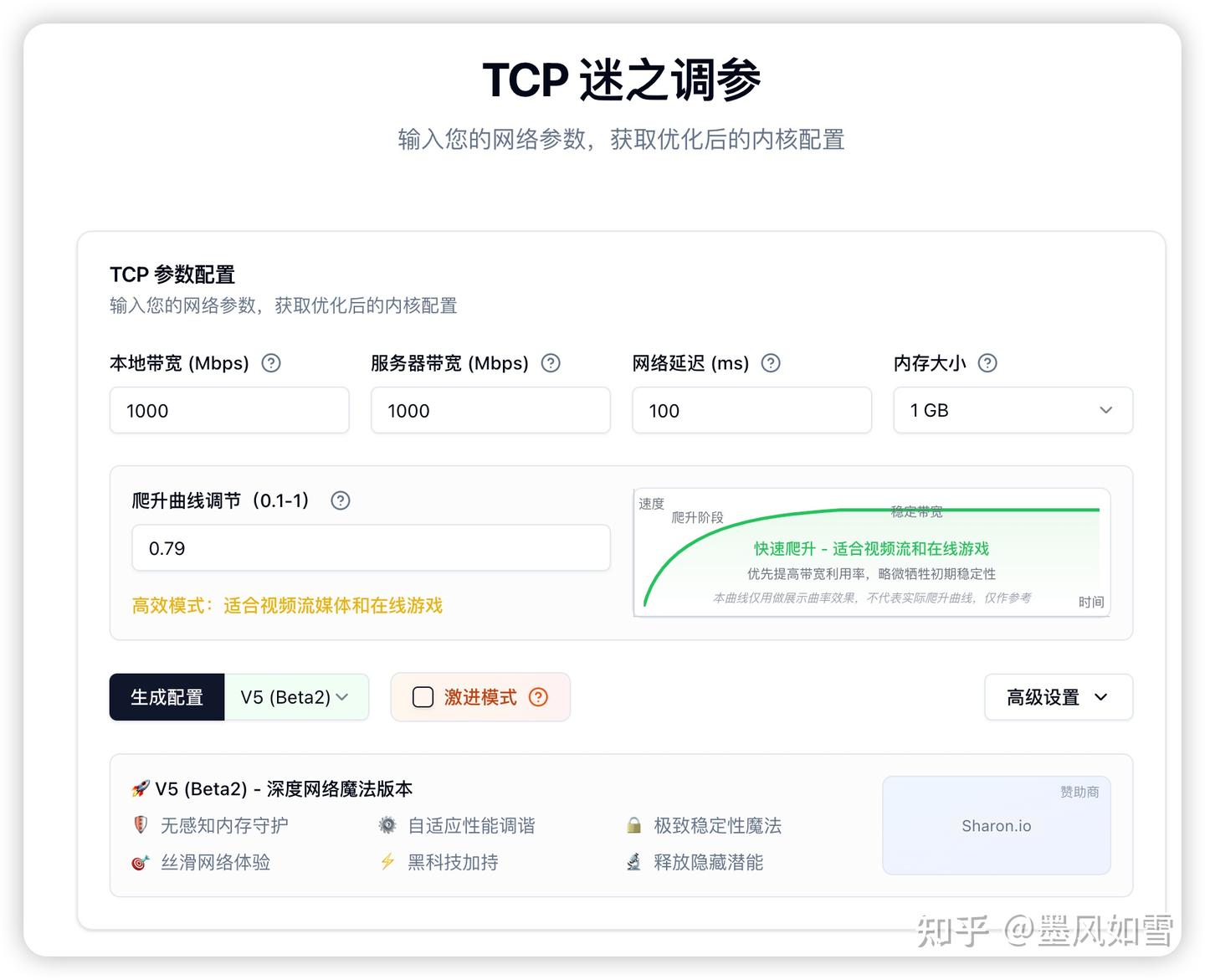The image size is (1205, 980).
Task: View help for 爬升曲线调节 parameter
Action: [x=341, y=500]
